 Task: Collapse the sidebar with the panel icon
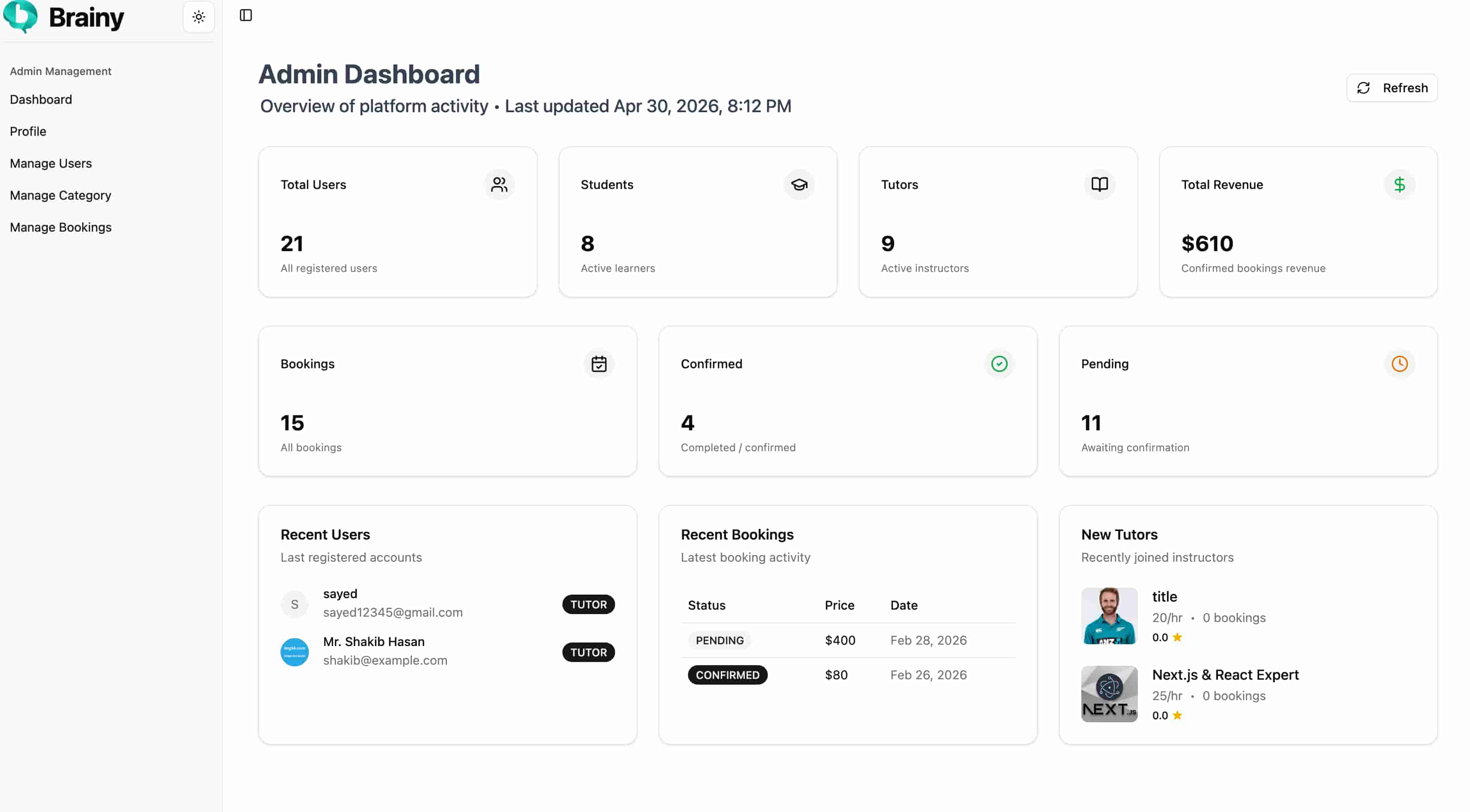point(246,16)
